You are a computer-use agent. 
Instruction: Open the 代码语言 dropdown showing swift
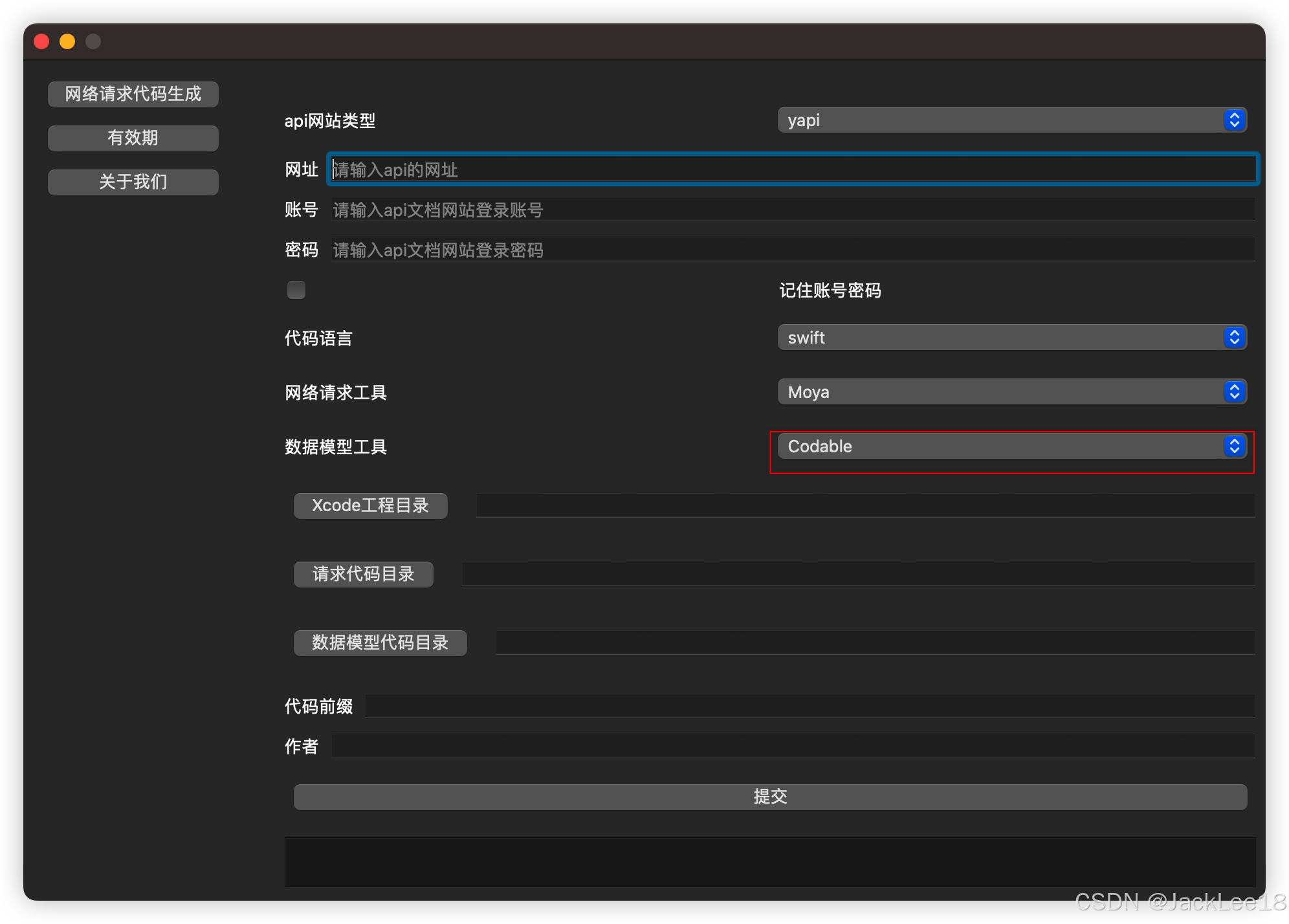(x=1011, y=337)
